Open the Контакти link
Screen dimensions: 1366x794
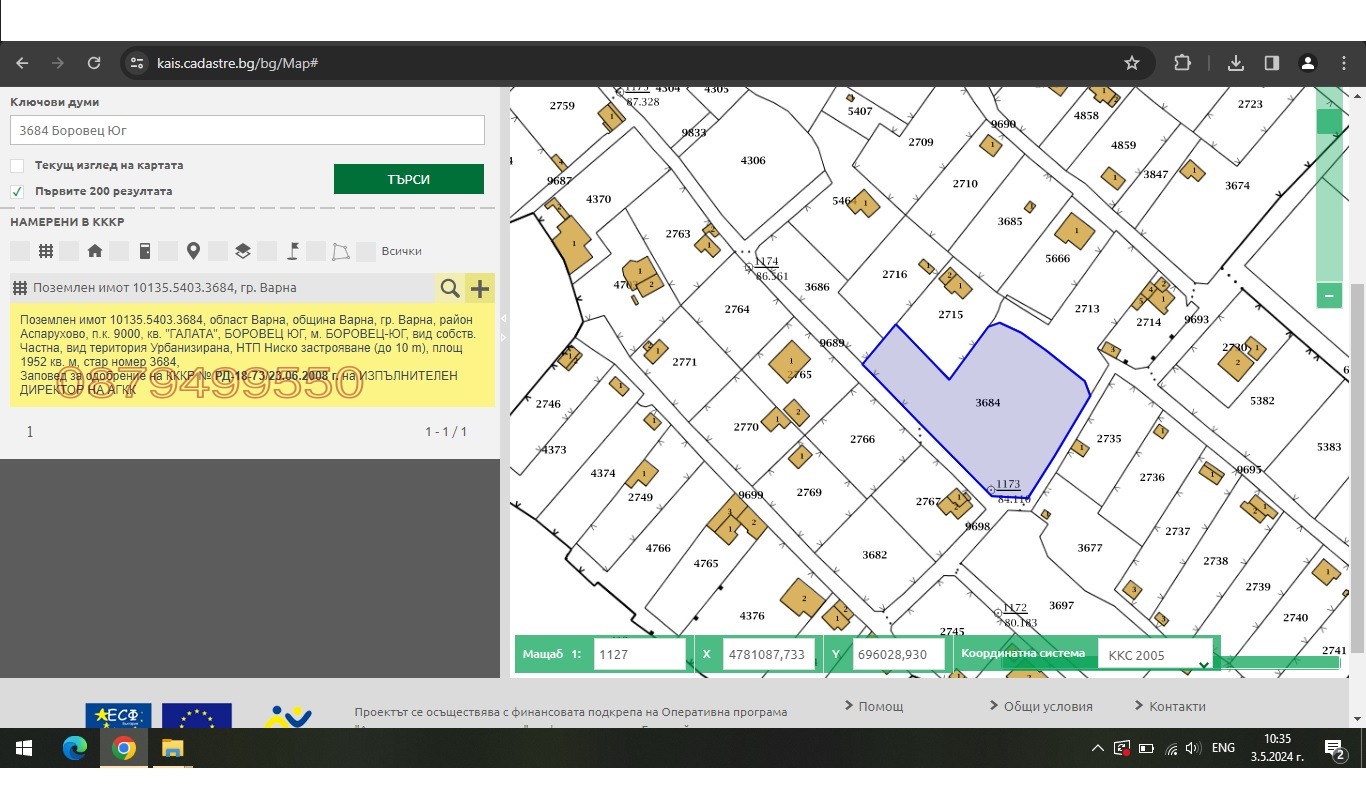1178,706
